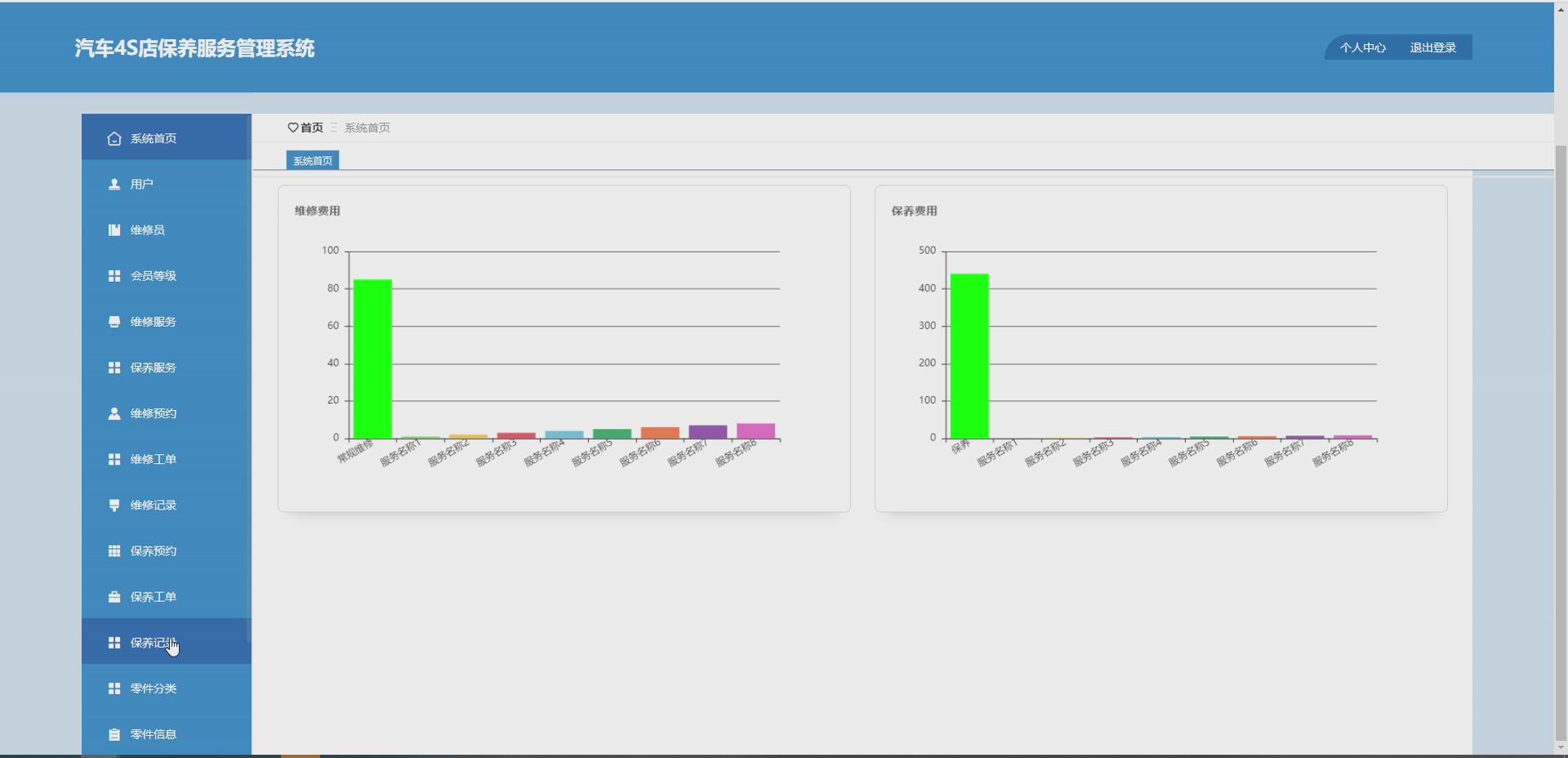Click the grid icon beside 保养服务
Screen dimensions: 1568x758
[114, 368]
